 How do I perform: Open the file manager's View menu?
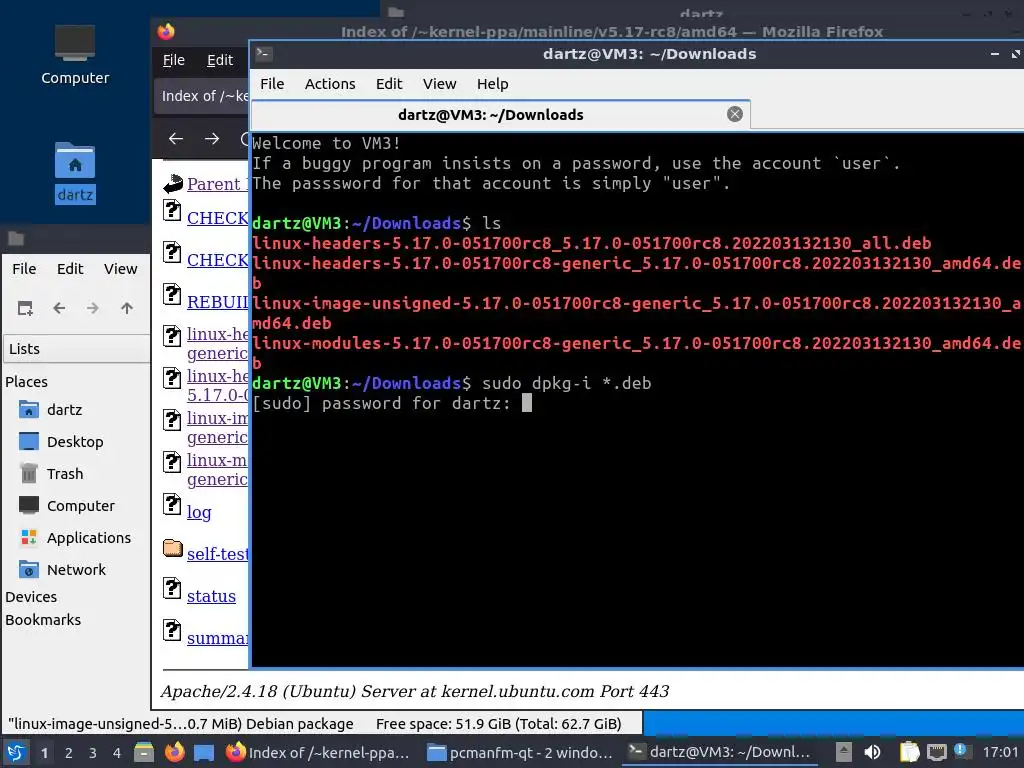120,269
